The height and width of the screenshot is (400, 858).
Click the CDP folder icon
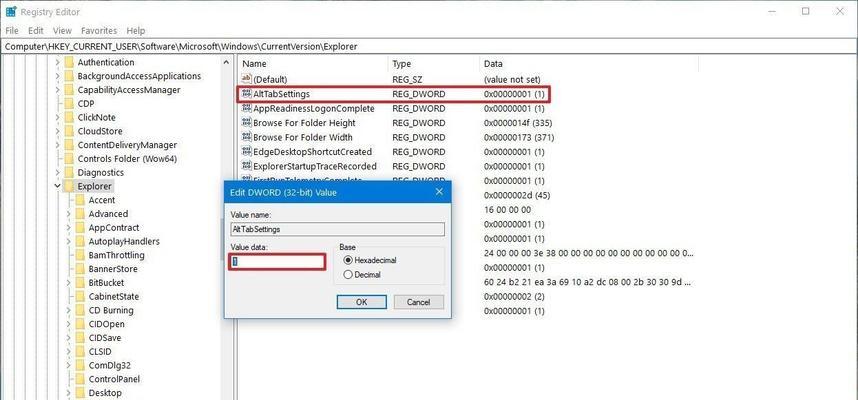[69, 103]
